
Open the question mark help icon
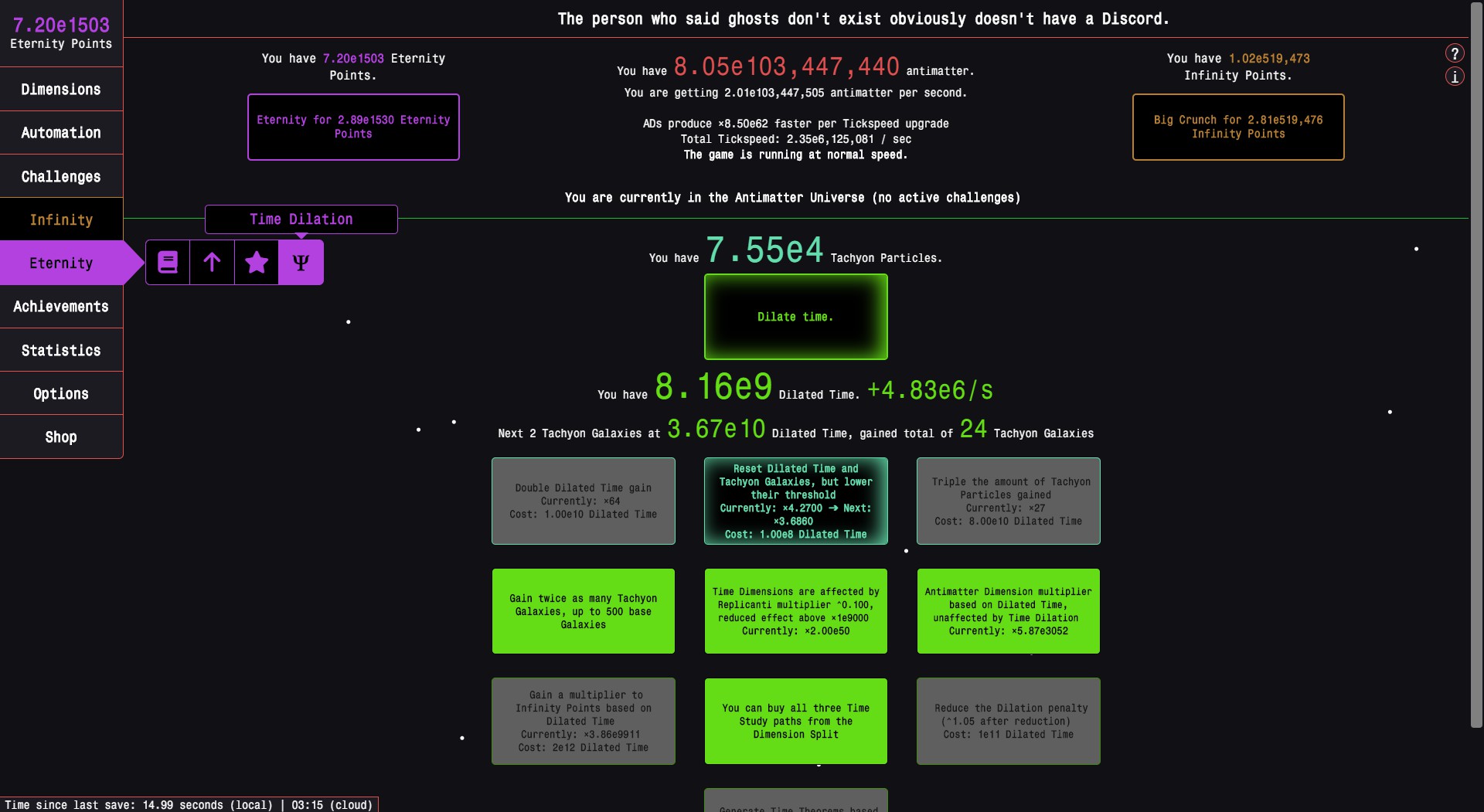point(1455,53)
